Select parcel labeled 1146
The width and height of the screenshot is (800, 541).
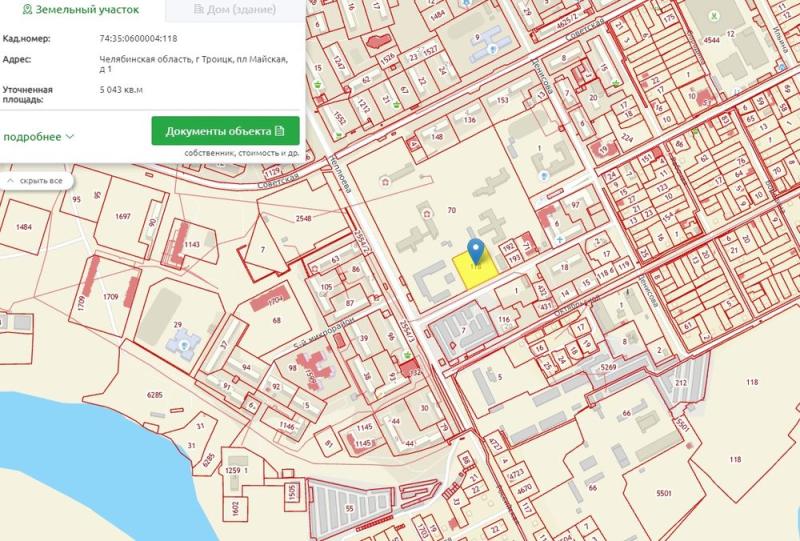pyautogui.click(x=287, y=425)
